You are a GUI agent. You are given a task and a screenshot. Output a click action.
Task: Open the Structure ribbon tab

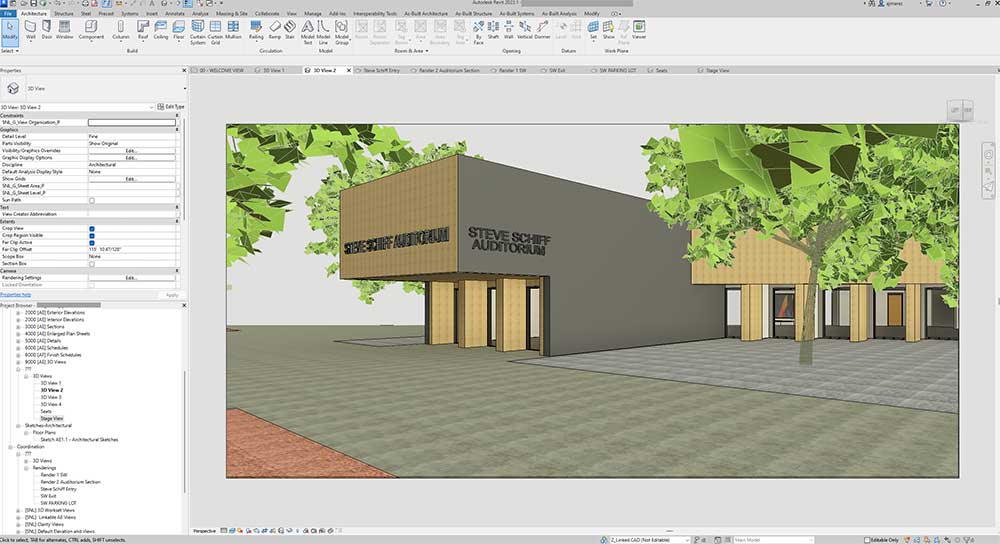coord(63,14)
